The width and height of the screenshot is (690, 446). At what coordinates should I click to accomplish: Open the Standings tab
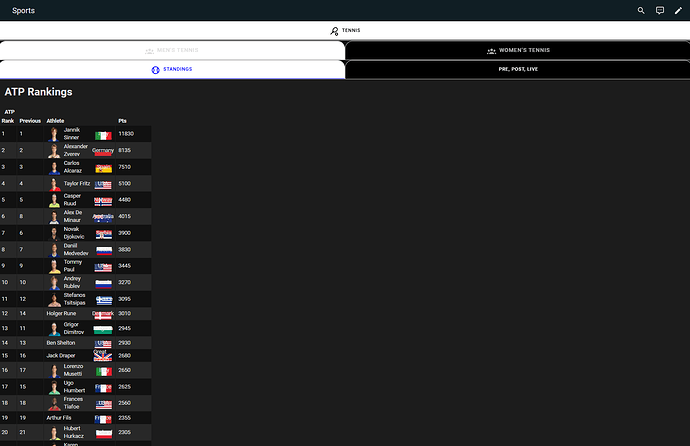(172, 69)
